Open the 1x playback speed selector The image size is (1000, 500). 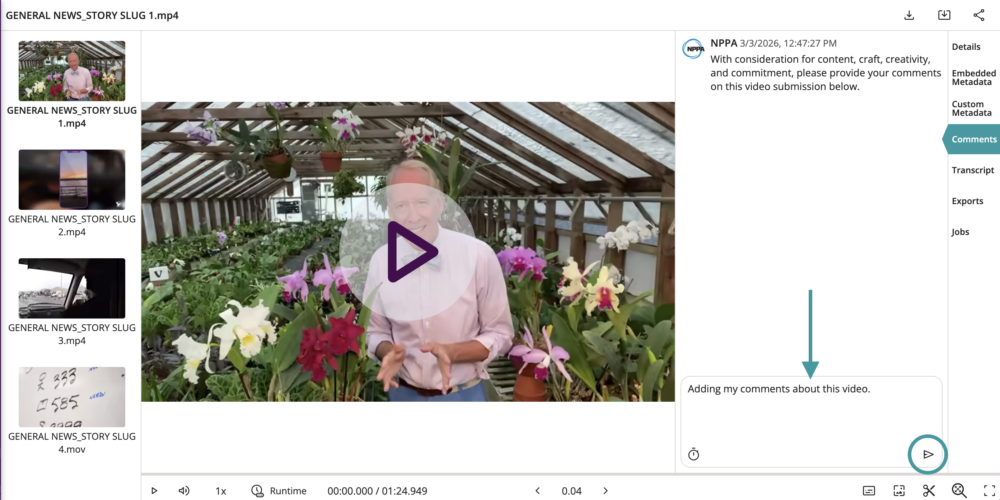click(221, 491)
